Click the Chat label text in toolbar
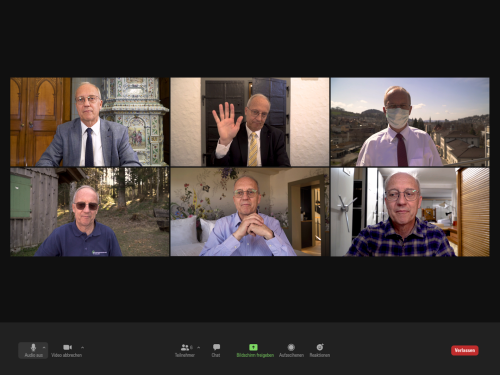This screenshot has width=500, height=375. 216,355
